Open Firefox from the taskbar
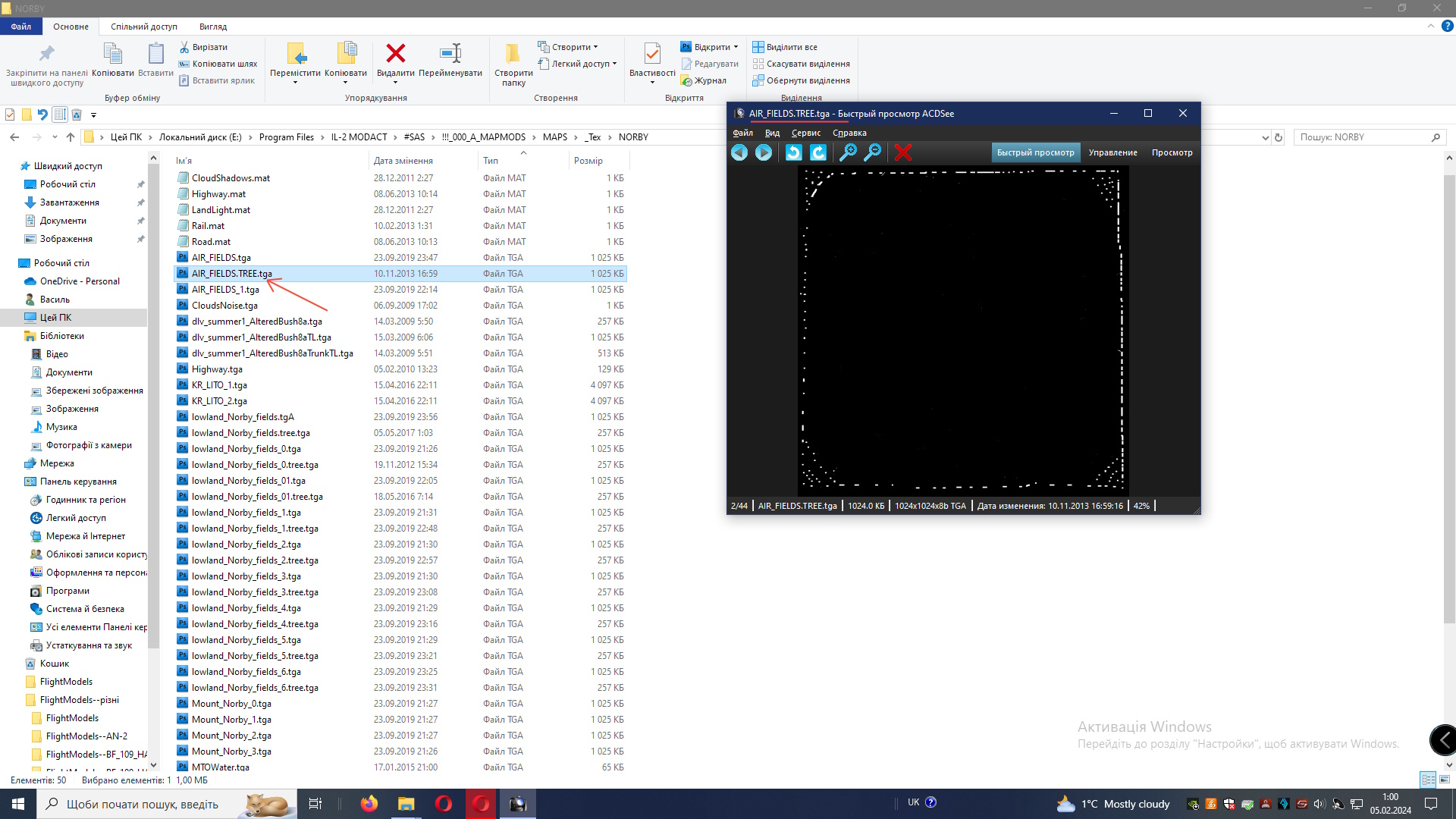The height and width of the screenshot is (819, 1456). pyautogui.click(x=369, y=804)
